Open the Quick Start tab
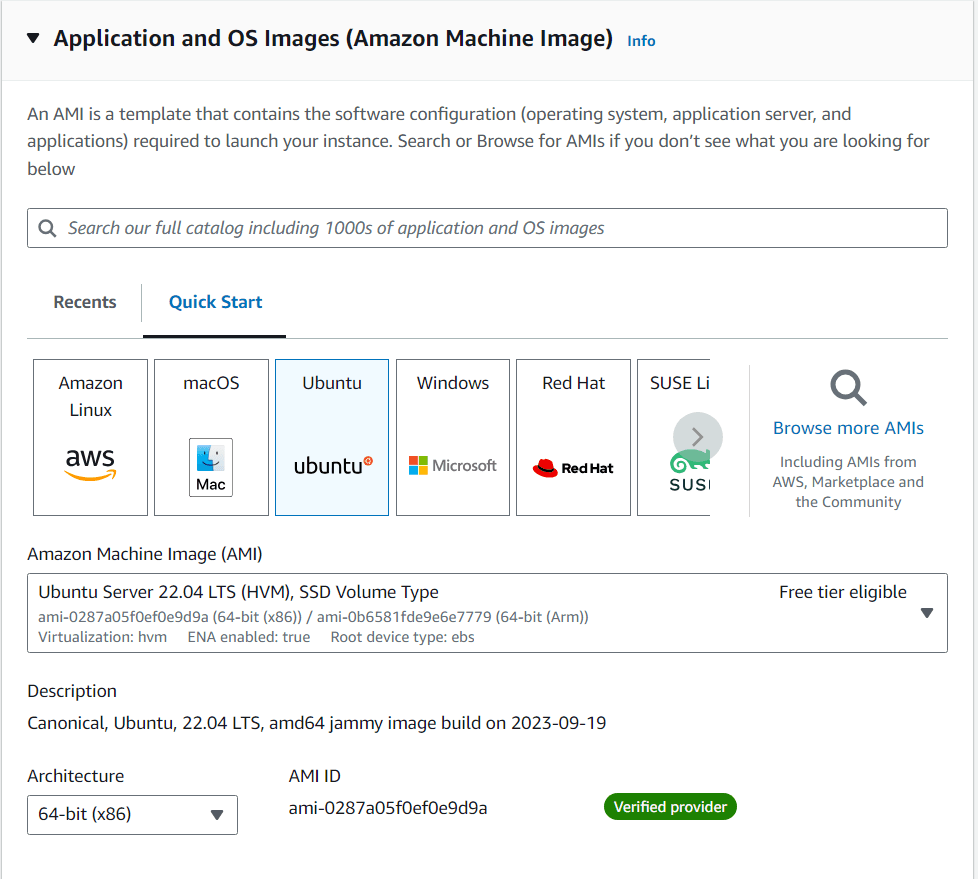This screenshot has height=879, width=978. [215, 302]
